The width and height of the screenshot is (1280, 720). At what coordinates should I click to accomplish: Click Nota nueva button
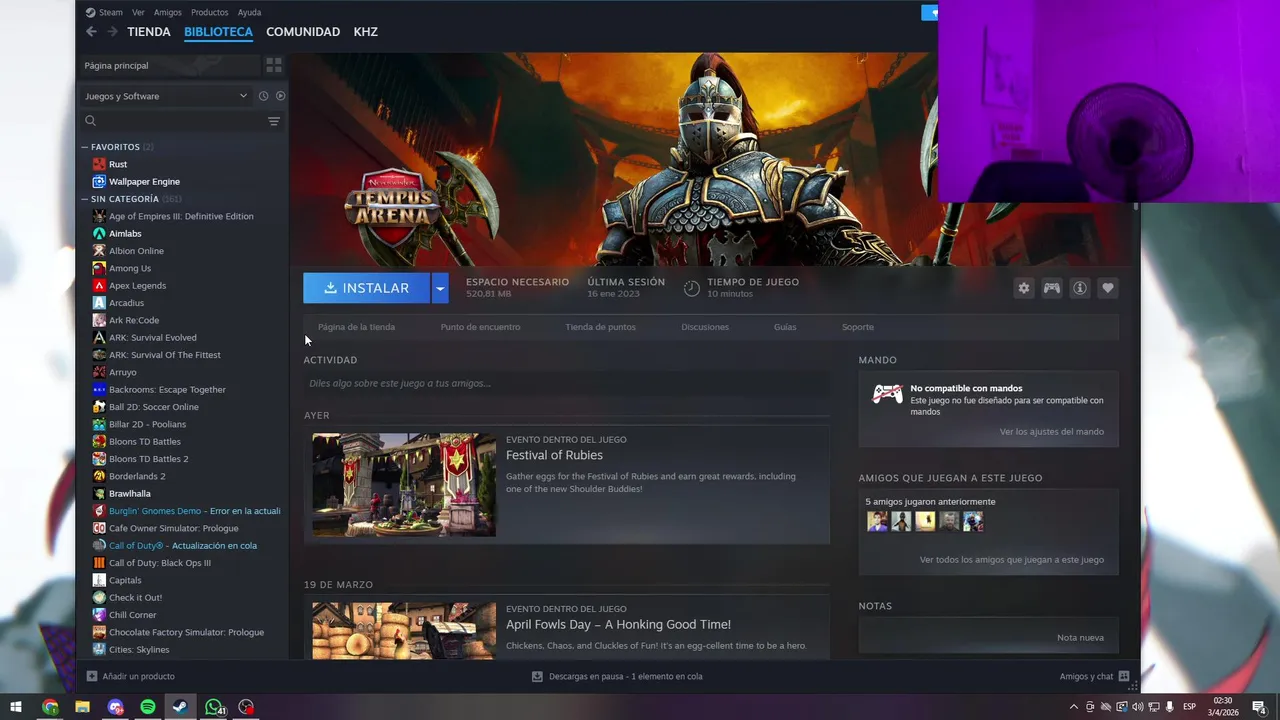[x=1080, y=638]
